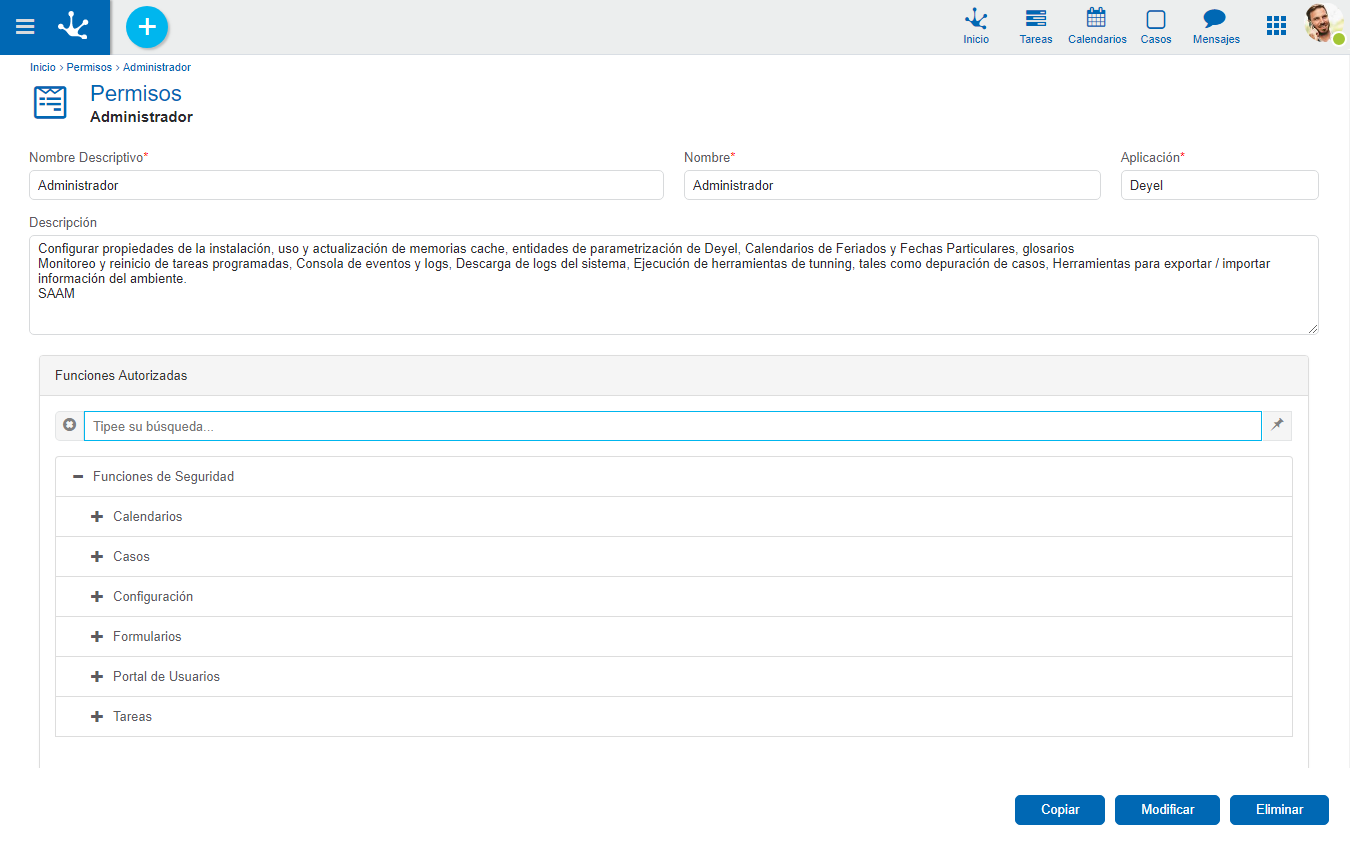This screenshot has height=848, width=1350.
Task: Click the Permisos form icon beside title
Action: 50,103
